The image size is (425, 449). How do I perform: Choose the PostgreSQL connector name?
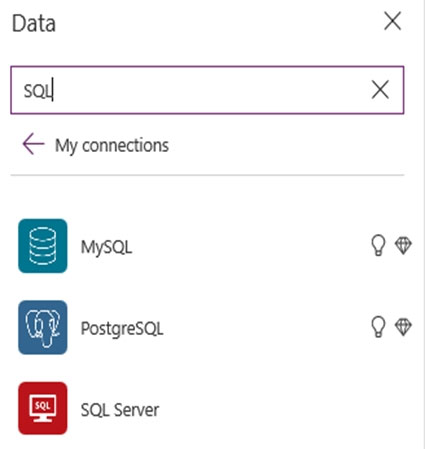coord(122,329)
